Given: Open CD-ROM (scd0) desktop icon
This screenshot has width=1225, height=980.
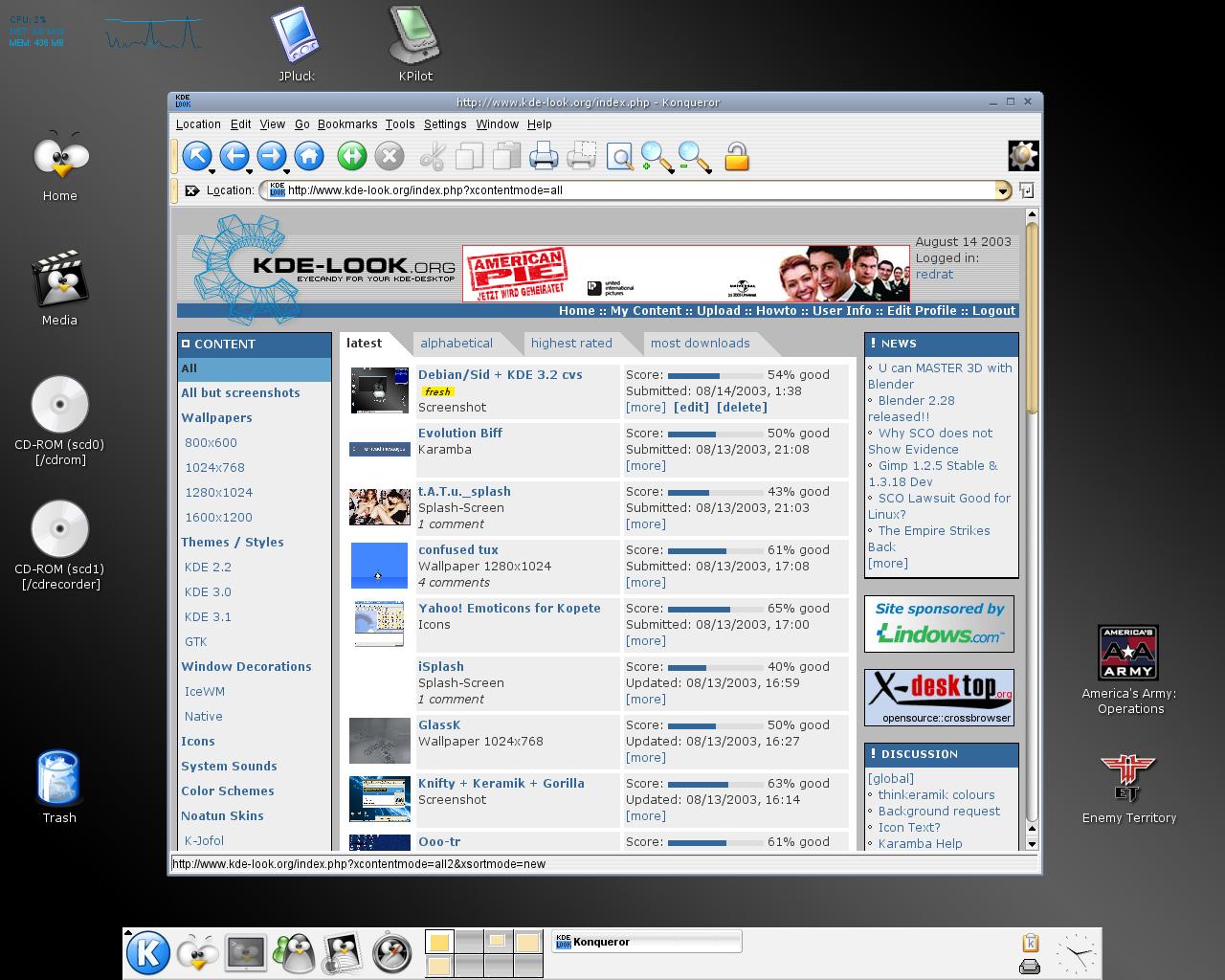Looking at the screenshot, I should point(59,421).
